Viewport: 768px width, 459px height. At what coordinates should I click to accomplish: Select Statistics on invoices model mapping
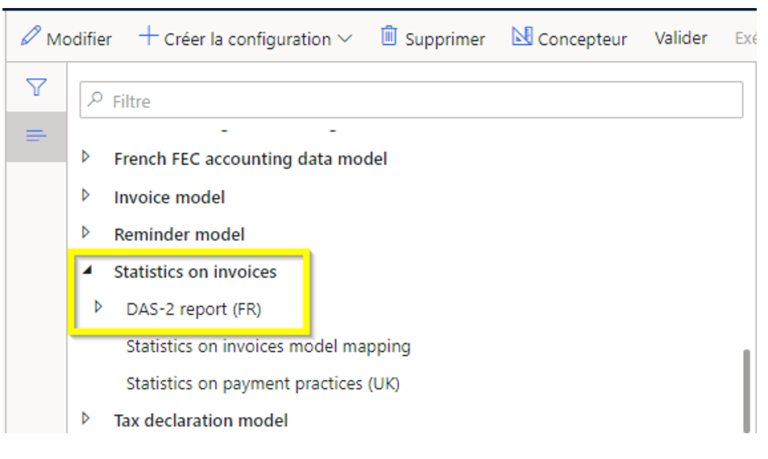(x=268, y=346)
